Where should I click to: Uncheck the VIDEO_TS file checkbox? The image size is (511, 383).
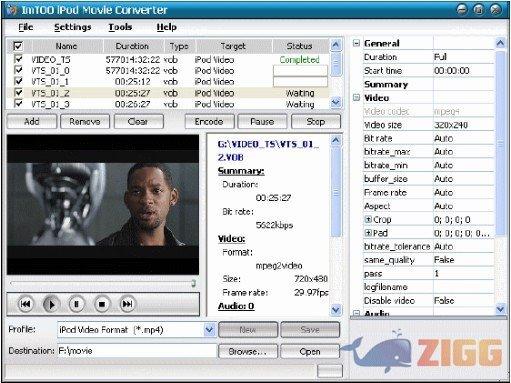coord(18,59)
